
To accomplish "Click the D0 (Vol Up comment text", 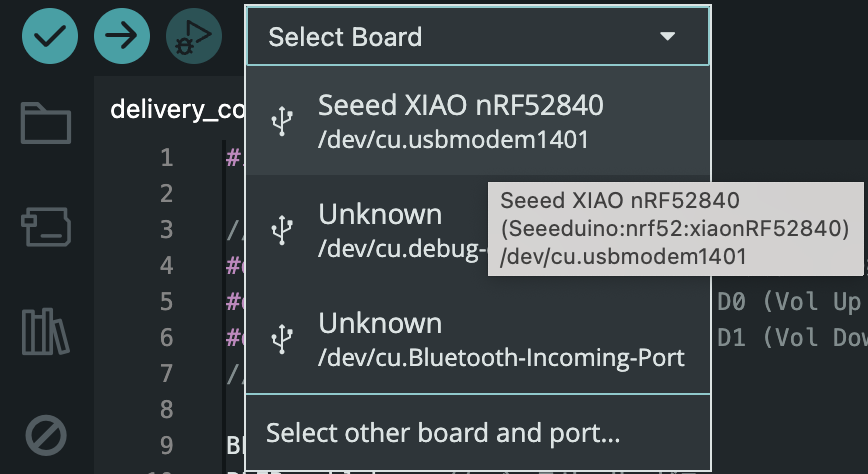I will point(788,302).
